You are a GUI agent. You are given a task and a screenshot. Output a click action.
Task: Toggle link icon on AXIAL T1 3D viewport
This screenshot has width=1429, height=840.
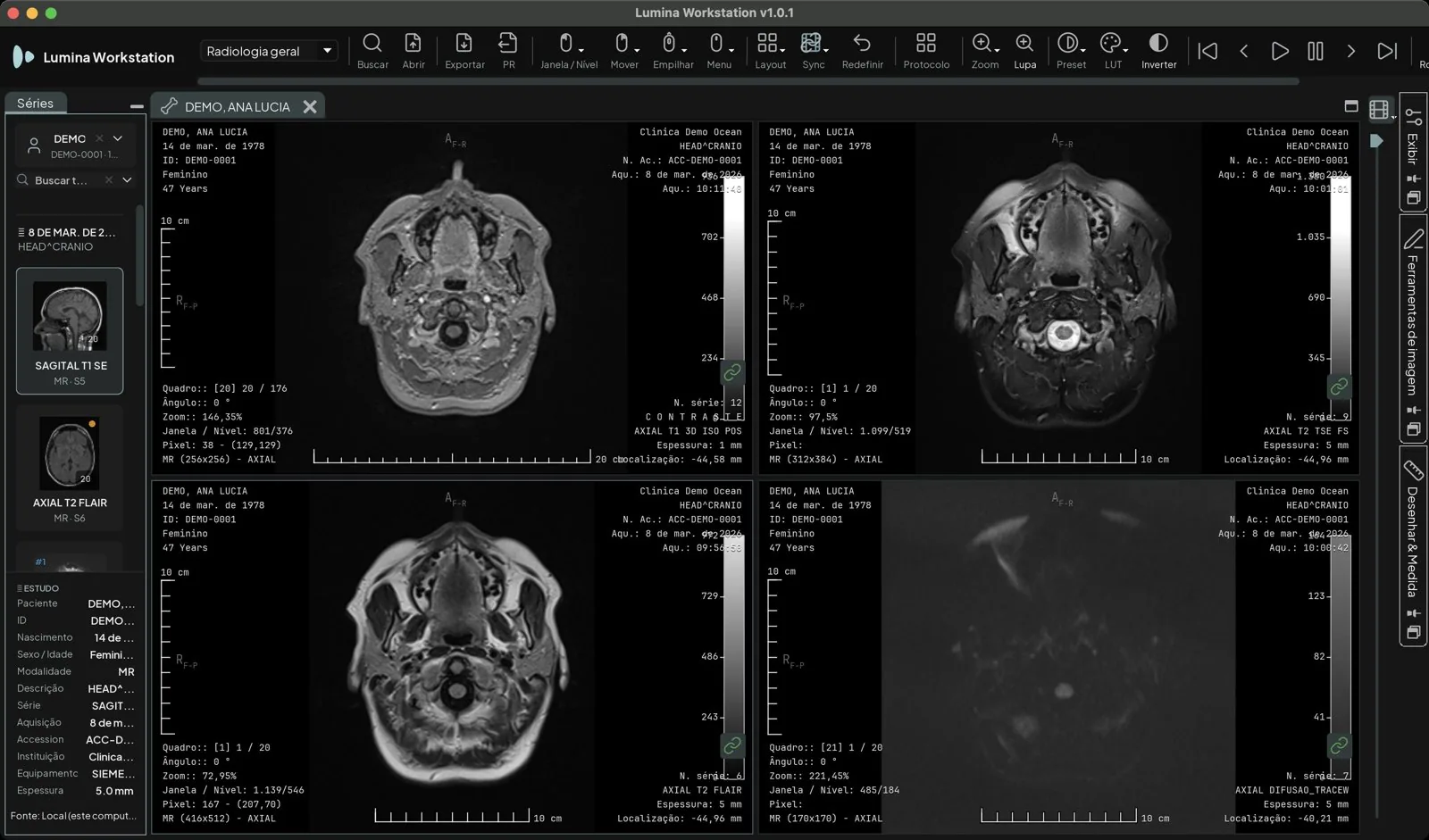(732, 372)
